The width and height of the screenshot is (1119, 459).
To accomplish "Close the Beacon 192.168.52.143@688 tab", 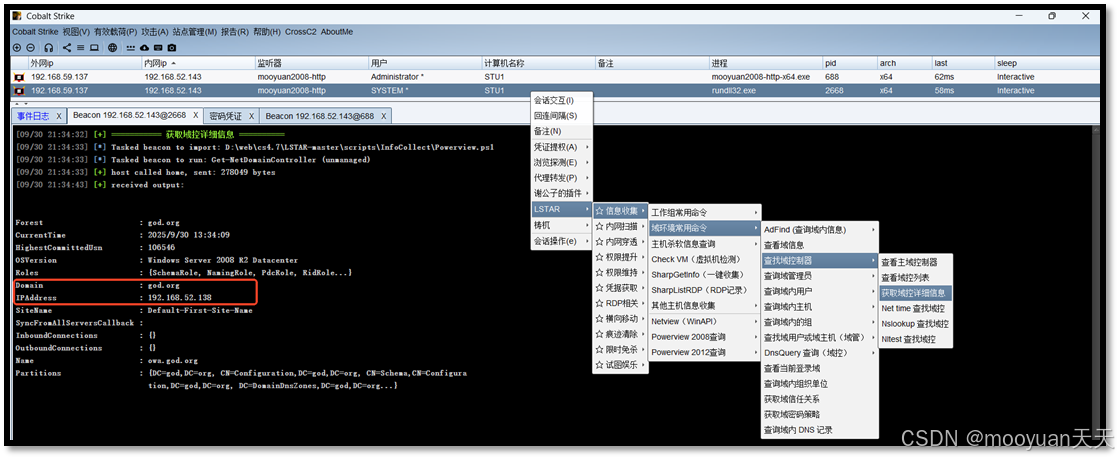I will (383, 116).
